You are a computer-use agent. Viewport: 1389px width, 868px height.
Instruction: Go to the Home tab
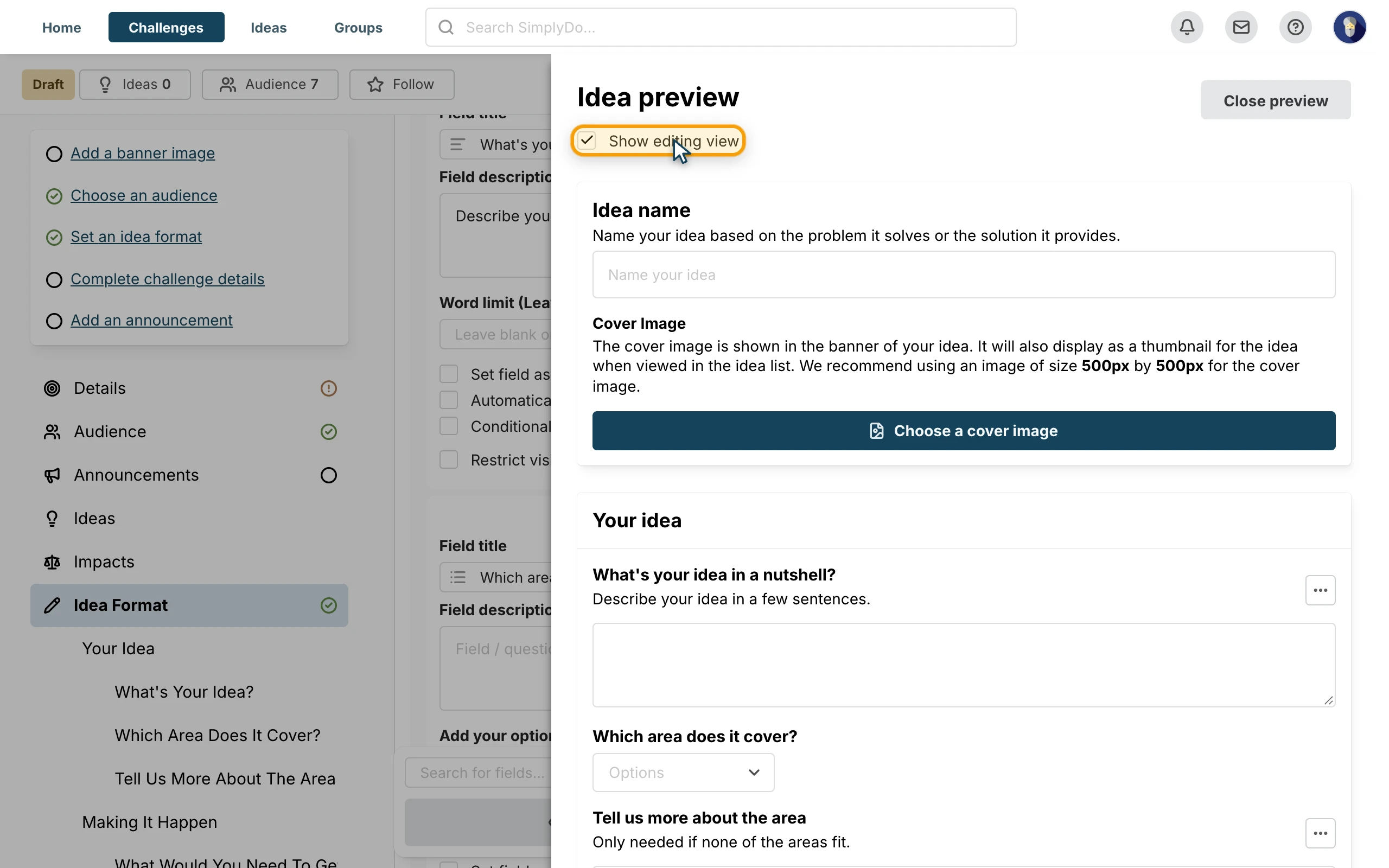[61, 28]
